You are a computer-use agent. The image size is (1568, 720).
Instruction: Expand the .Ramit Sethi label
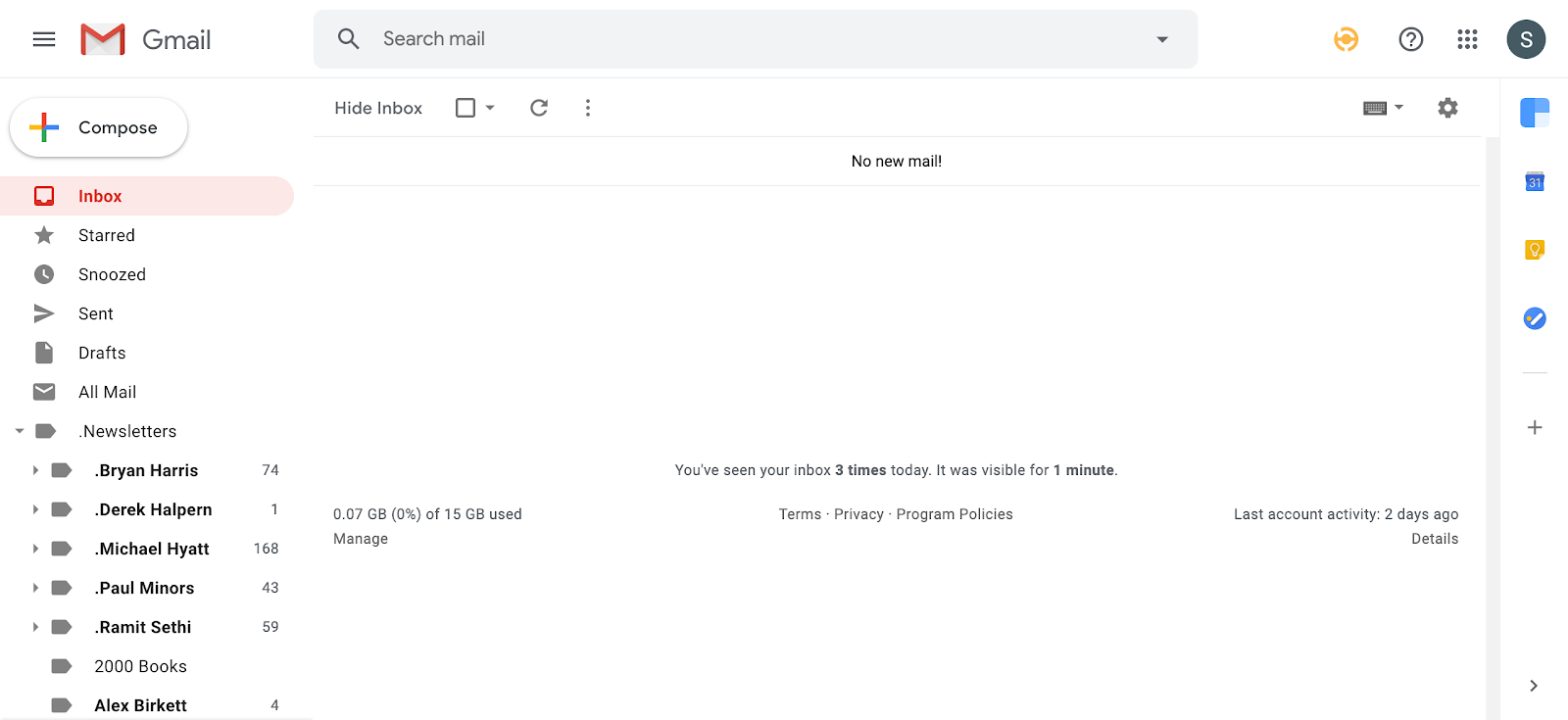click(35, 627)
